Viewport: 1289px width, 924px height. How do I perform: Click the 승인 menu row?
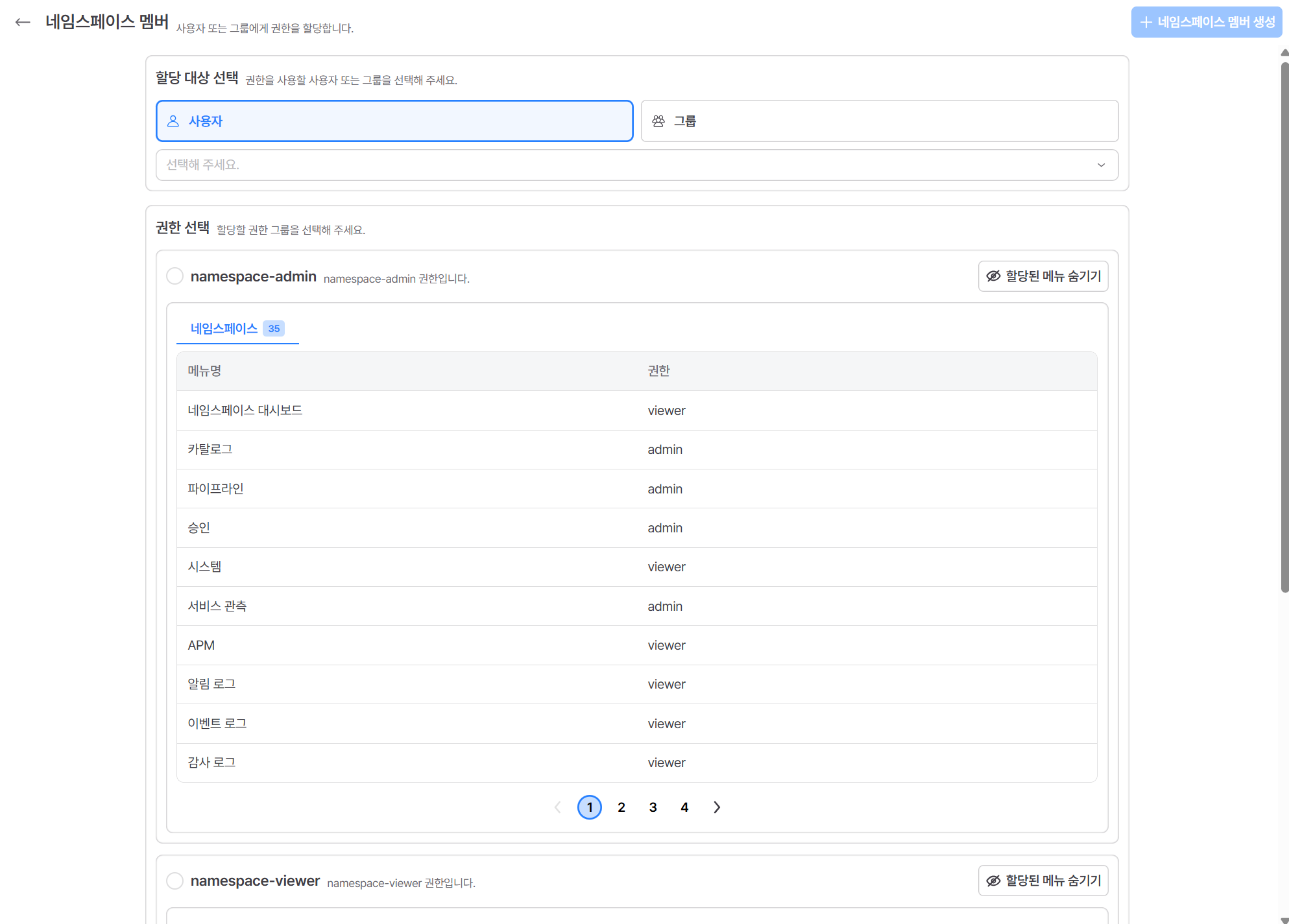[637, 528]
